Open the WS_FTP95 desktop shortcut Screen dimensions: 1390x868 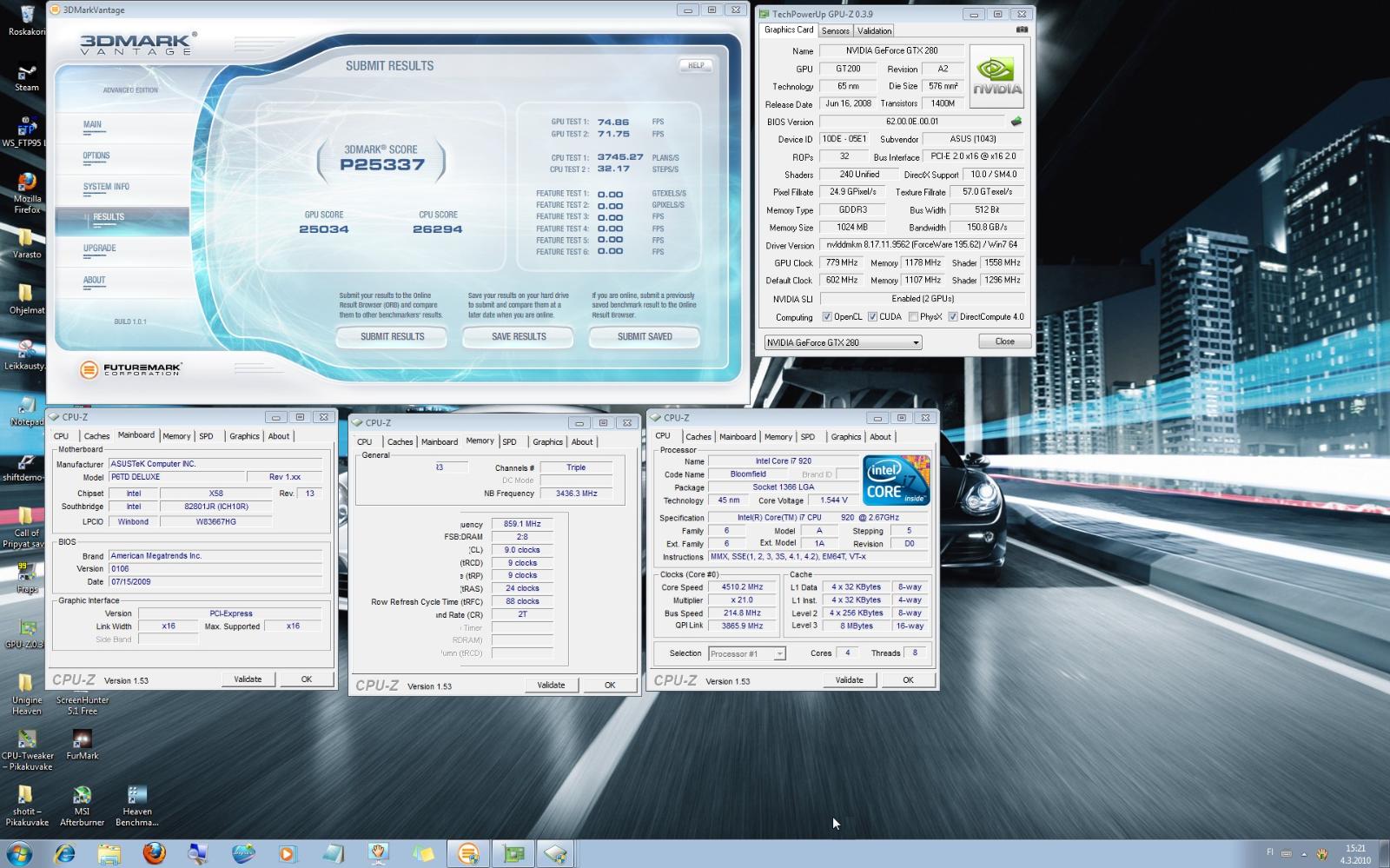(x=23, y=132)
